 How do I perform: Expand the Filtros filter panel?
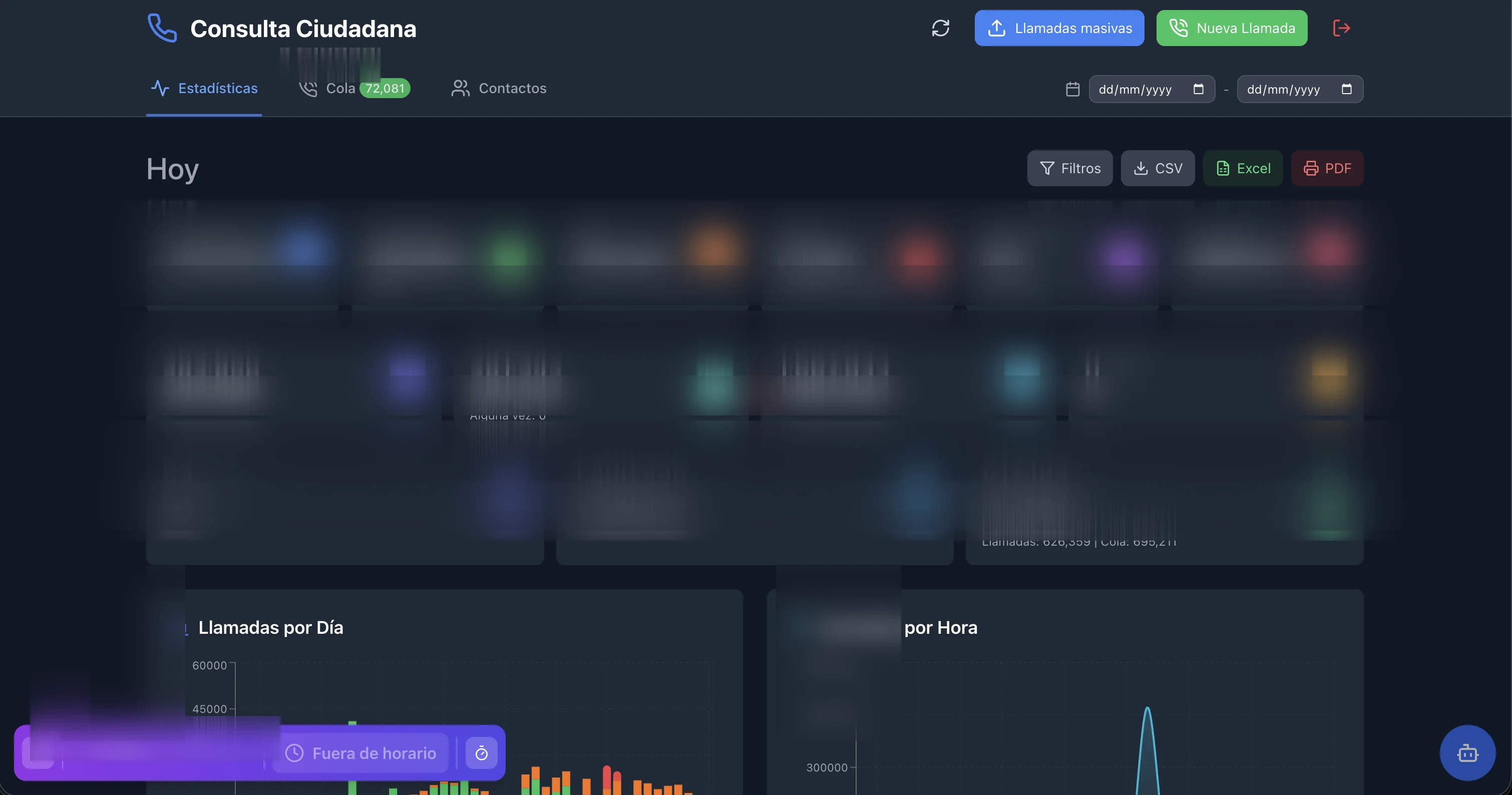(x=1069, y=168)
